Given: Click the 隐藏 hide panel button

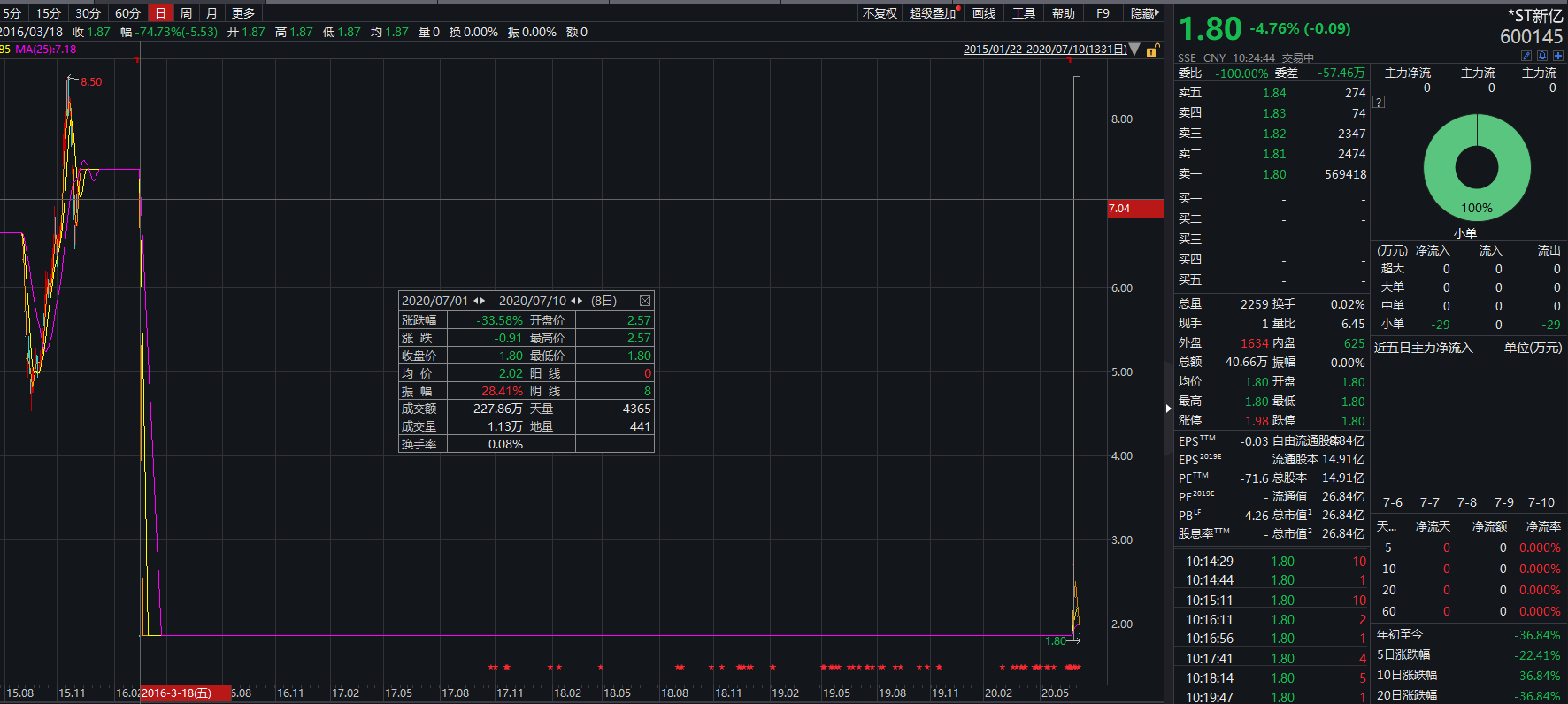Looking at the screenshot, I should click(x=1143, y=13).
